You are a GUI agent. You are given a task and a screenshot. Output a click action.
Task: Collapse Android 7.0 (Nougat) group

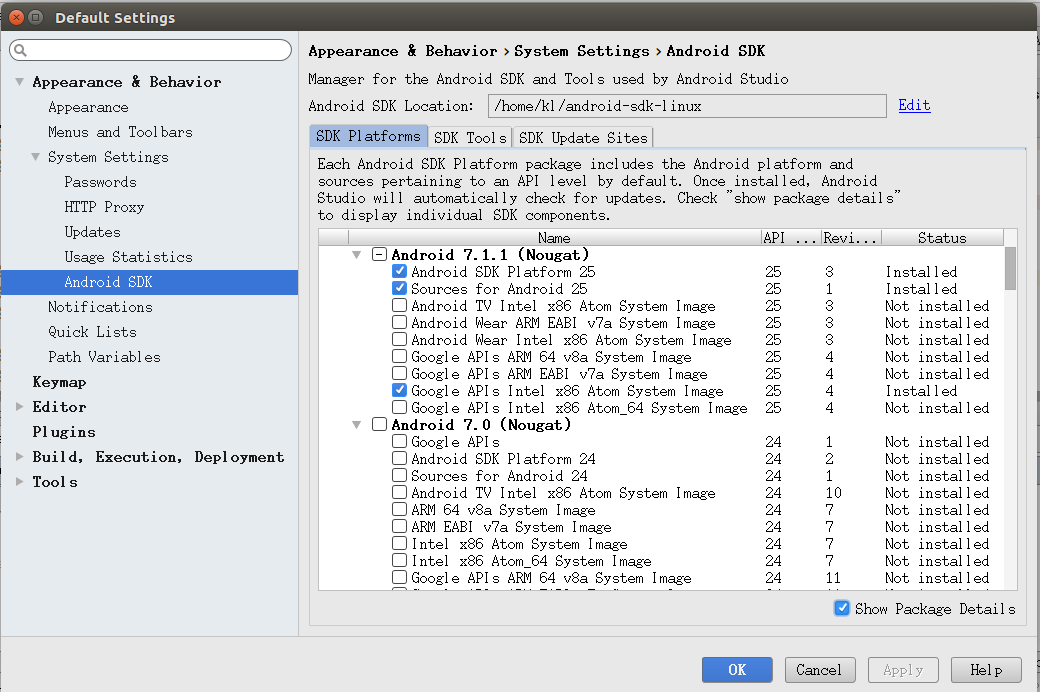coord(357,425)
